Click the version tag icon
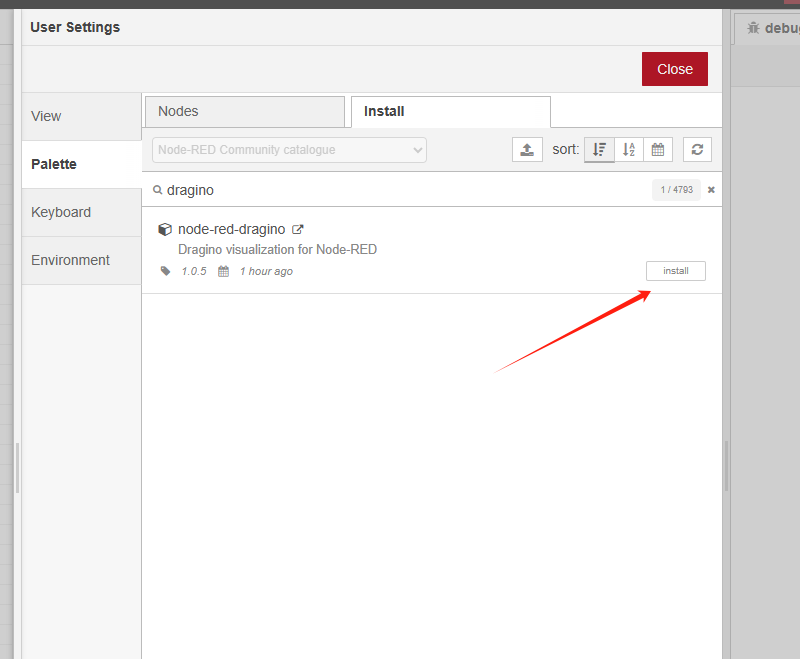This screenshot has height=659, width=800. click(165, 271)
